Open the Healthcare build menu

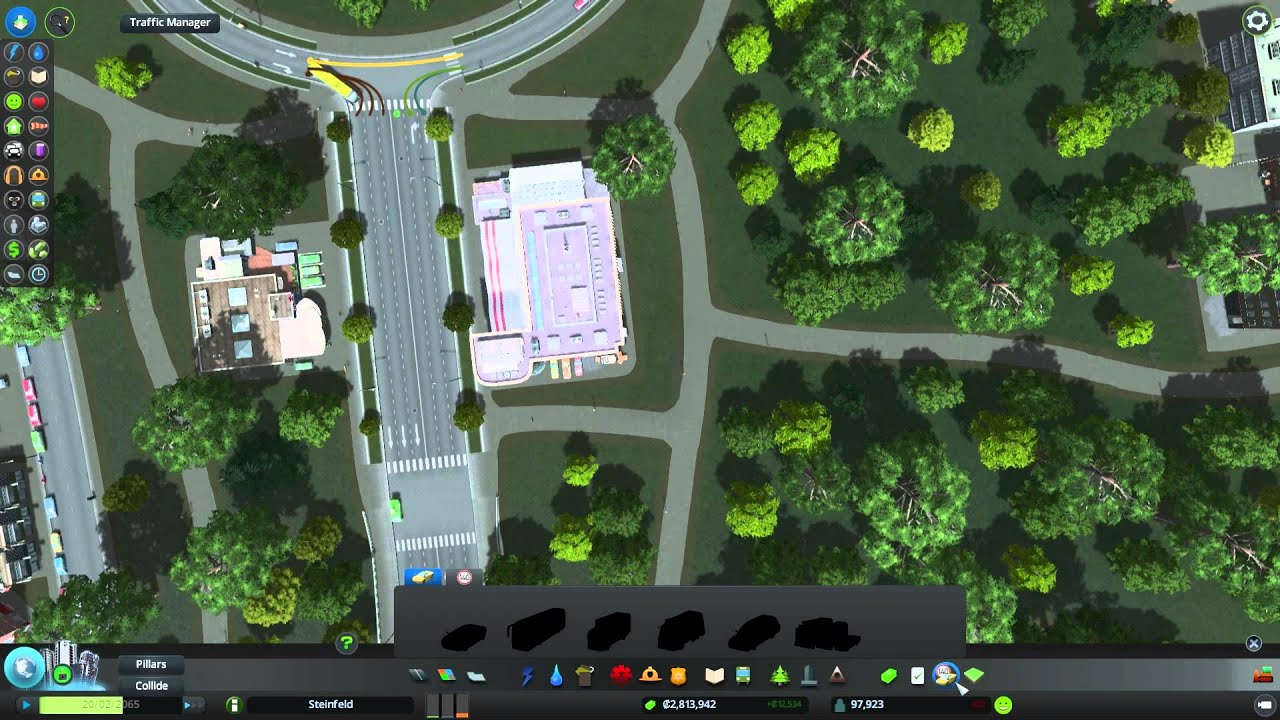621,676
